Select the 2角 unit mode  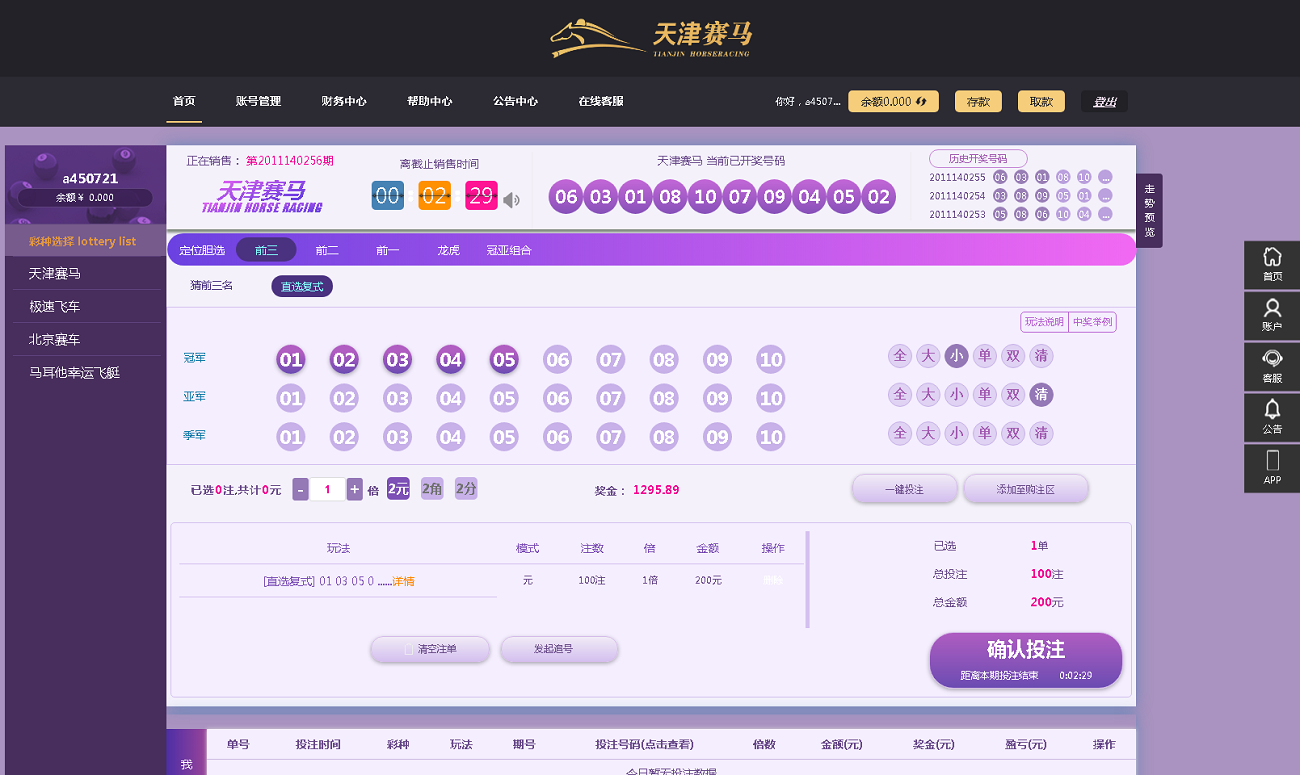point(432,489)
